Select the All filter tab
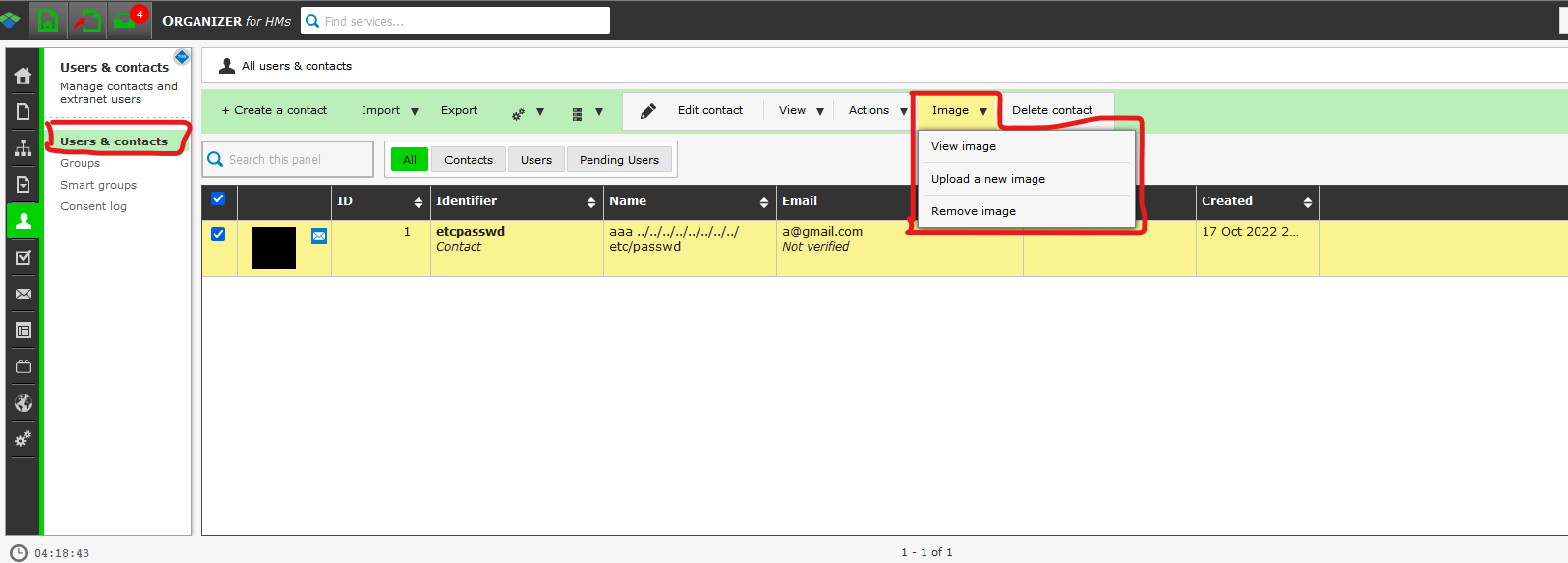The image size is (1568, 563). (x=410, y=160)
